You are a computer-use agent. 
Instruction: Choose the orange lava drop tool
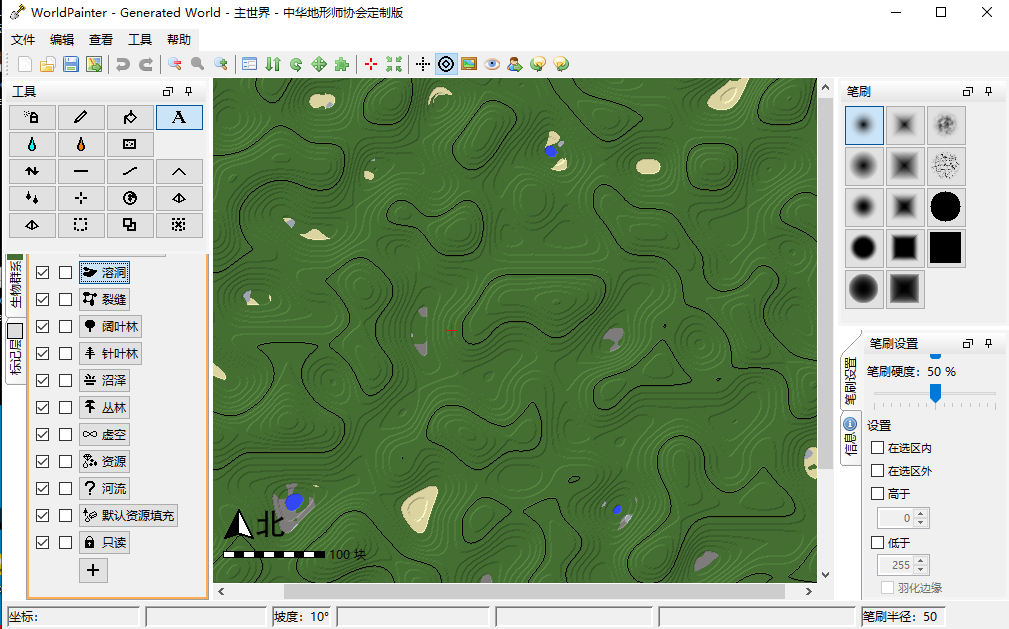coord(81,144)
